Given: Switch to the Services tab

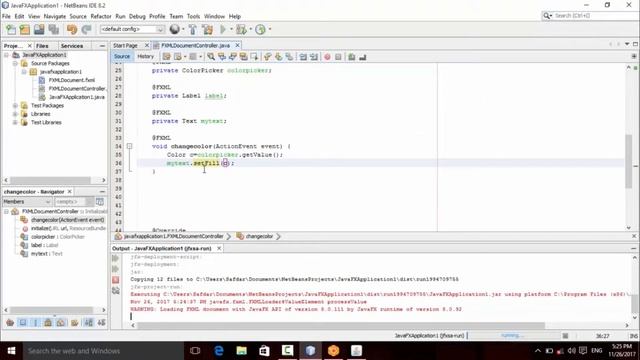Looking at the screenshot, I should pyautogui.click(x=72, y=46).
